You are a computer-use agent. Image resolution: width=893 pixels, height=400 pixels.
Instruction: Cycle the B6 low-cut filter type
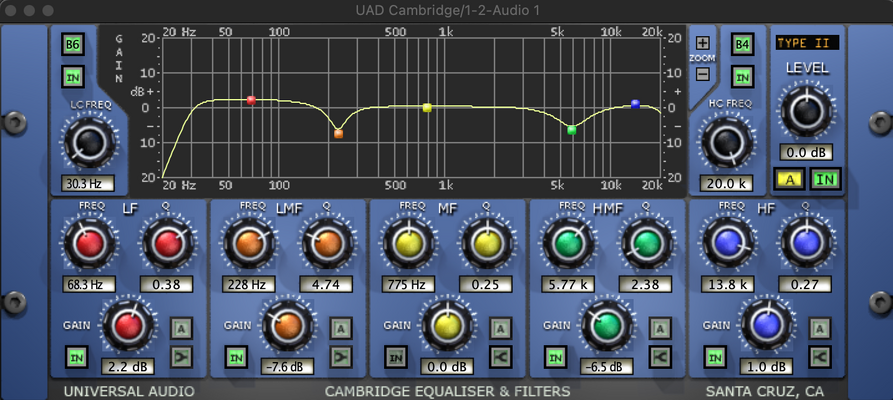(x=73, y=44)
